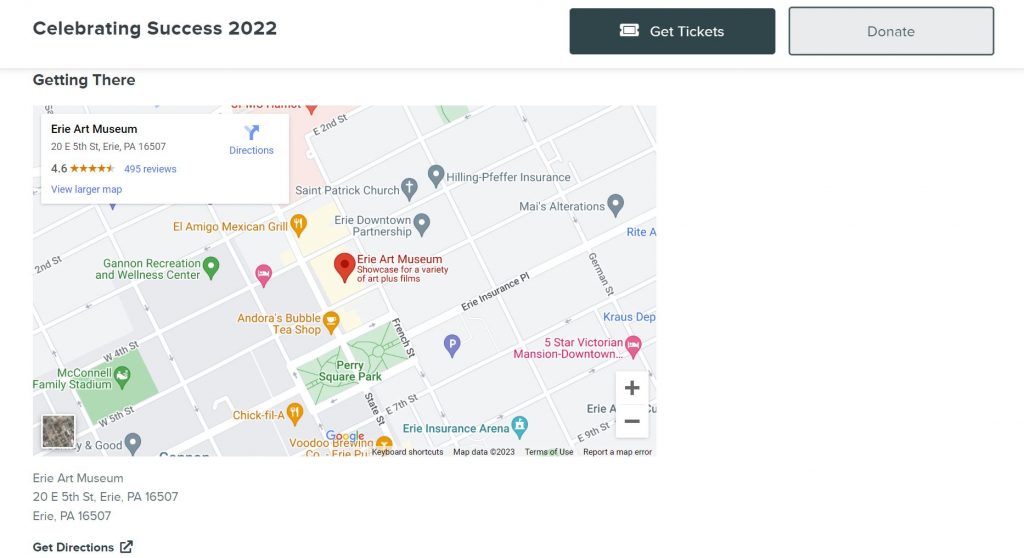Zoom in on the map
The height and width of the screenshot is (558, 1024).
[x=631, y=388]
